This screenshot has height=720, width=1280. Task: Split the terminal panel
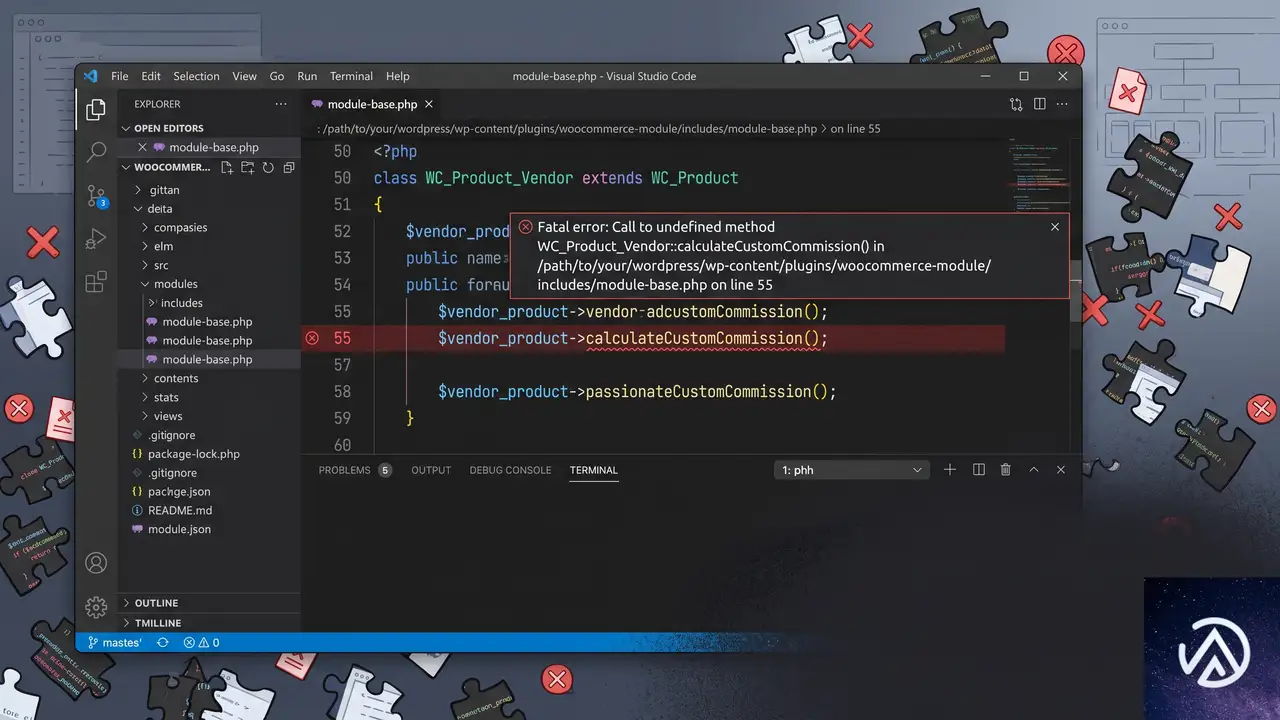[979, 470]
